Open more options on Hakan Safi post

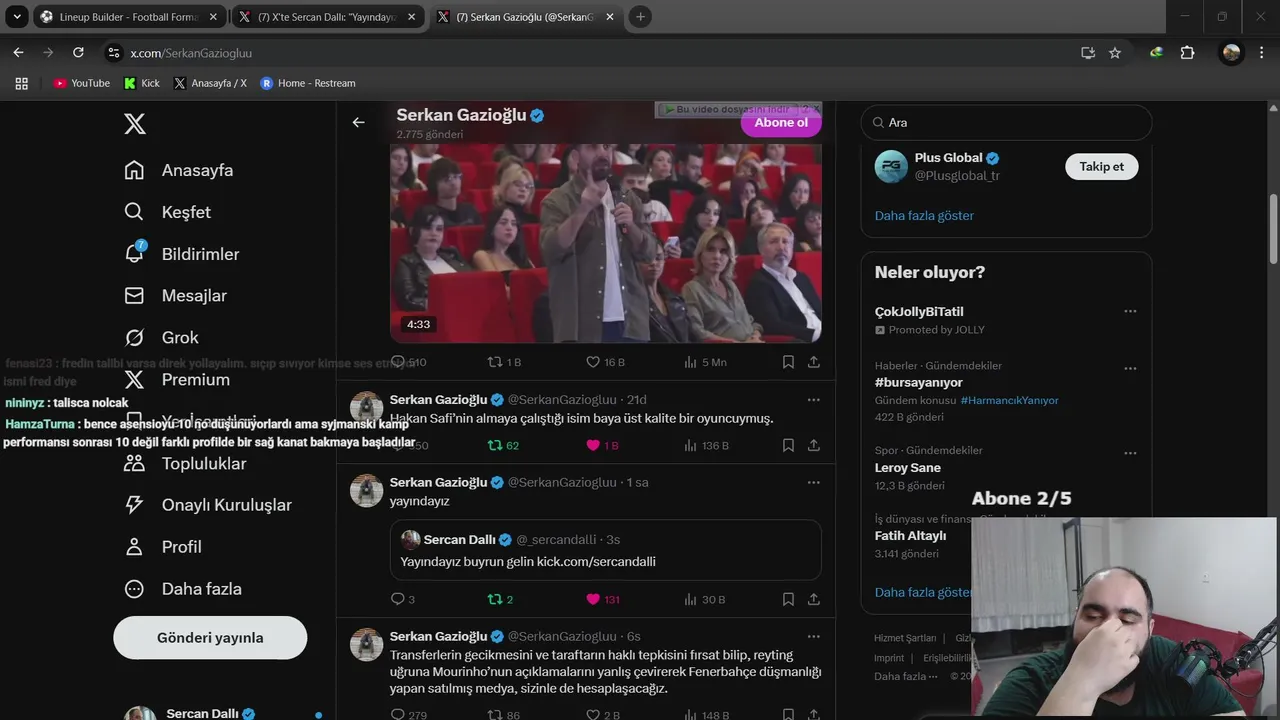[813, 400]
